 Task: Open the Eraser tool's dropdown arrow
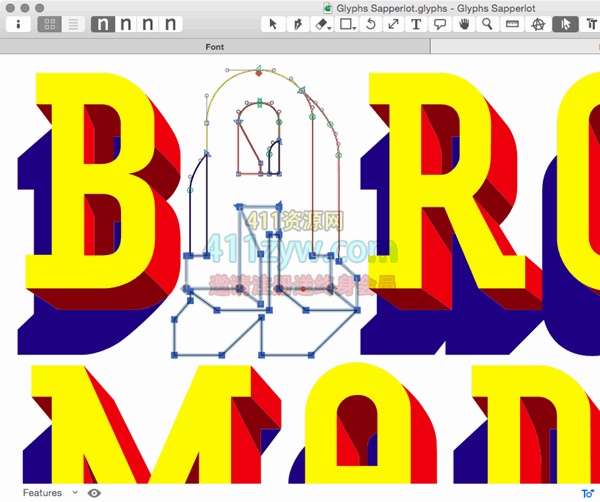(x=329, y=26)
